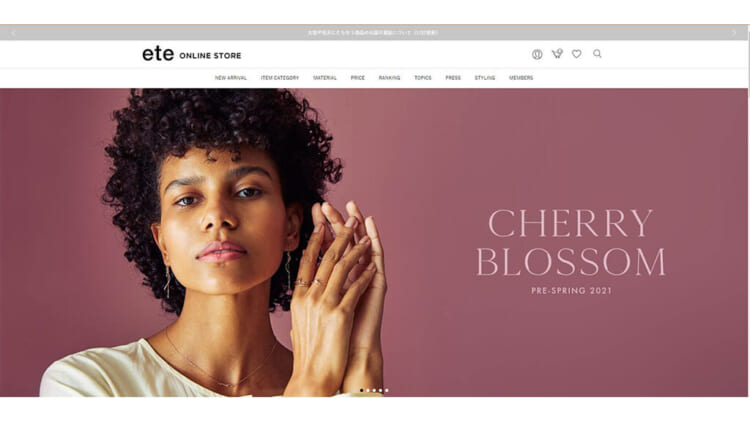
Task: Open the account login icon
Action: (537, 54)
